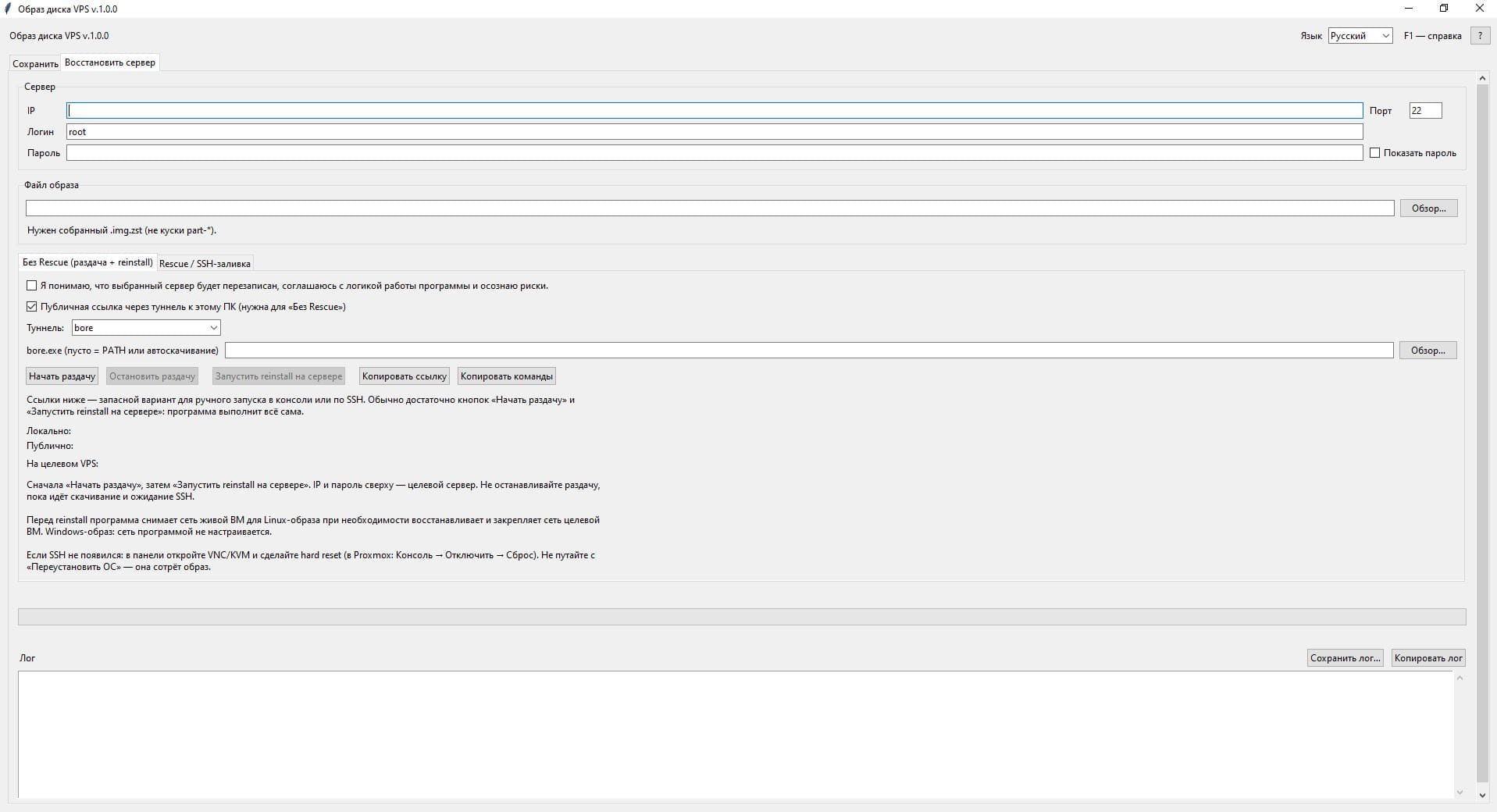The image size is (1497, 812).
Task: Browse for bore.exe with Обзор button
Action: (1427, 351)
